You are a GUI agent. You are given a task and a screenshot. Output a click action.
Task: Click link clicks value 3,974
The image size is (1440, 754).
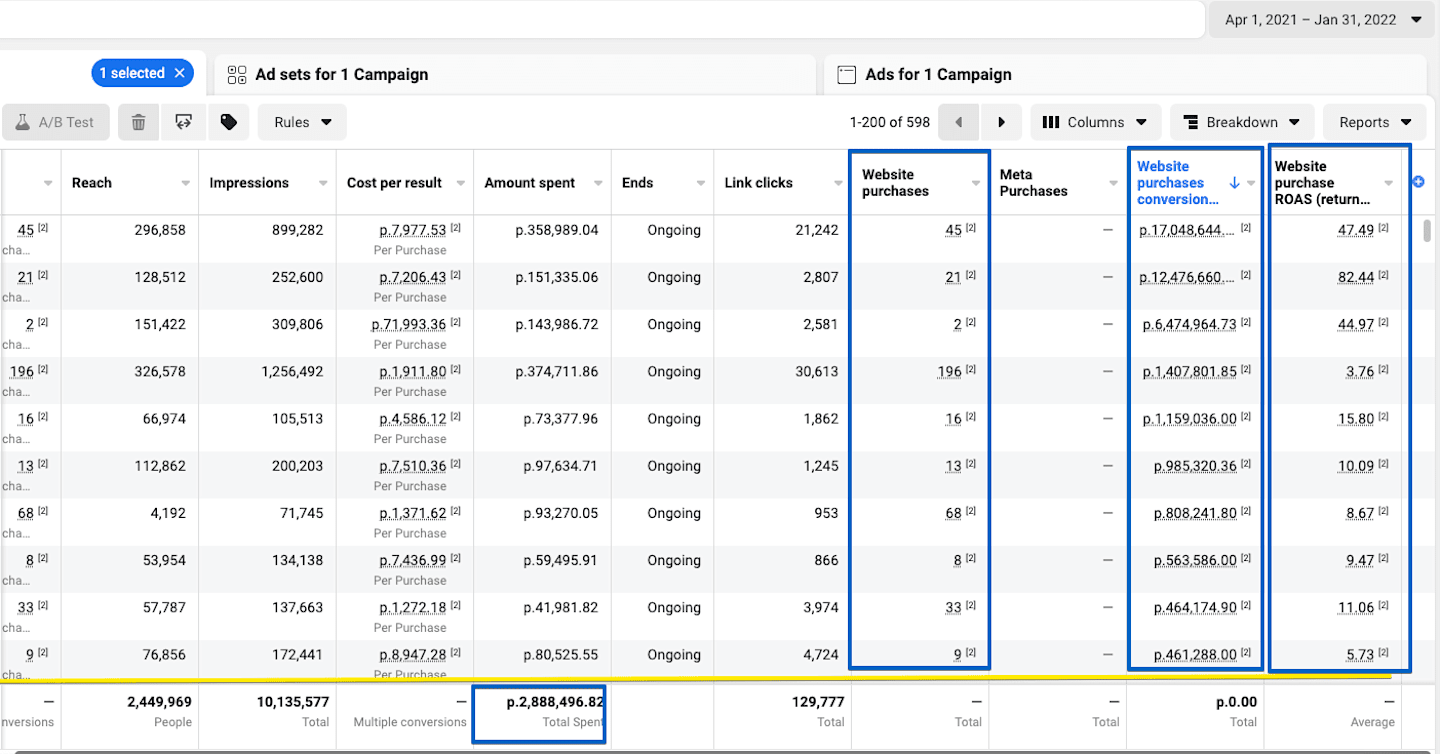click(x=820, y=608)
